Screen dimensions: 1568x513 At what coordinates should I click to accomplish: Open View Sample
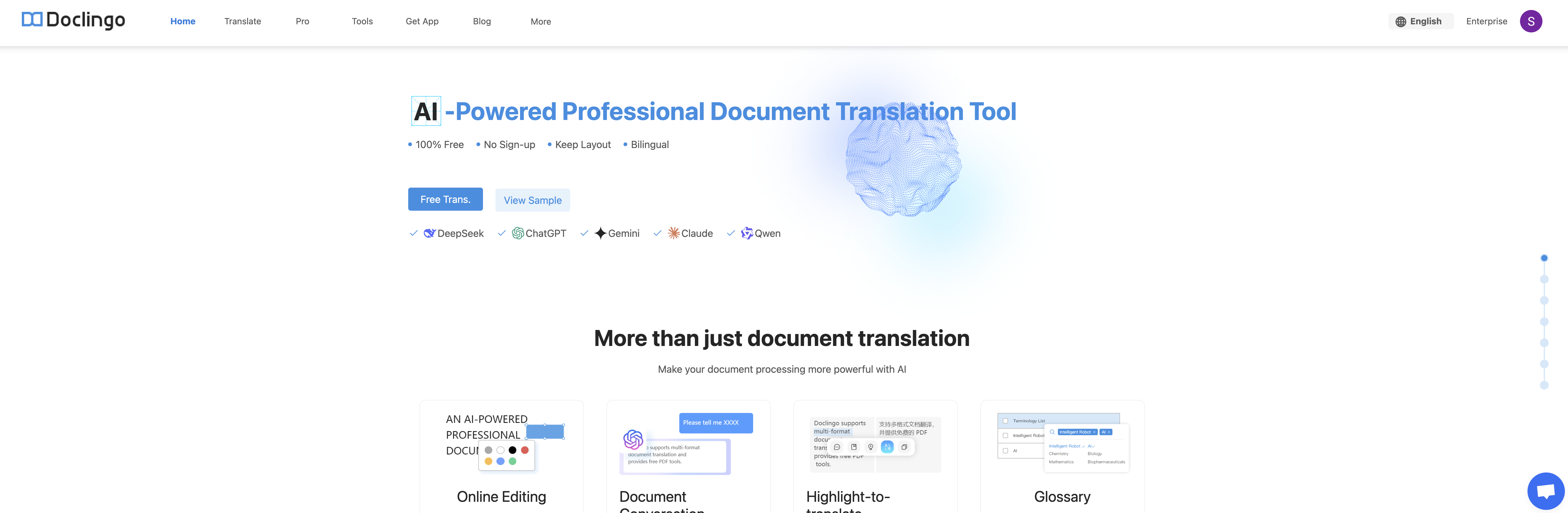click(532, 199)
